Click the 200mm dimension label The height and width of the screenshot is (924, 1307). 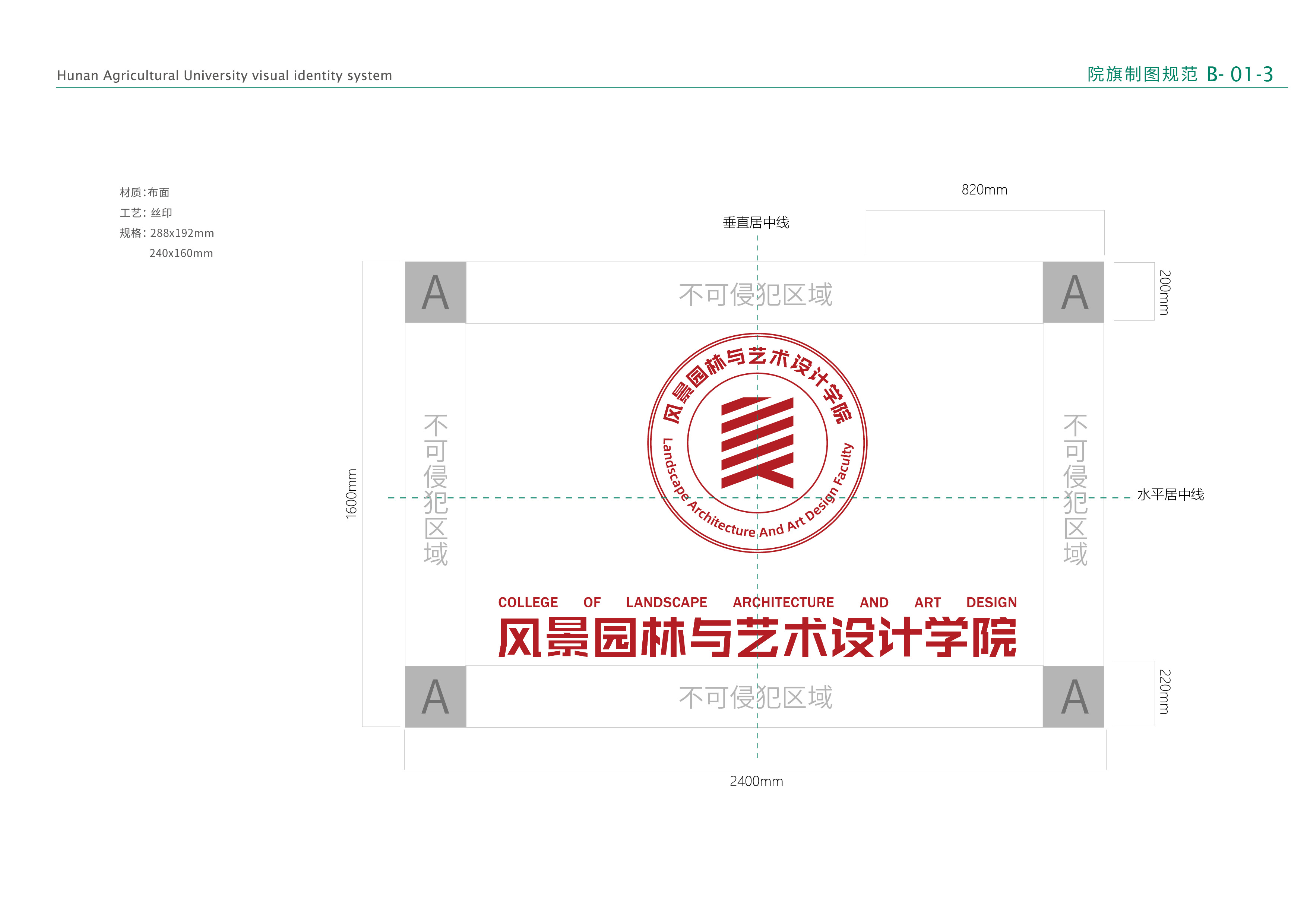tap(1165, 292)
